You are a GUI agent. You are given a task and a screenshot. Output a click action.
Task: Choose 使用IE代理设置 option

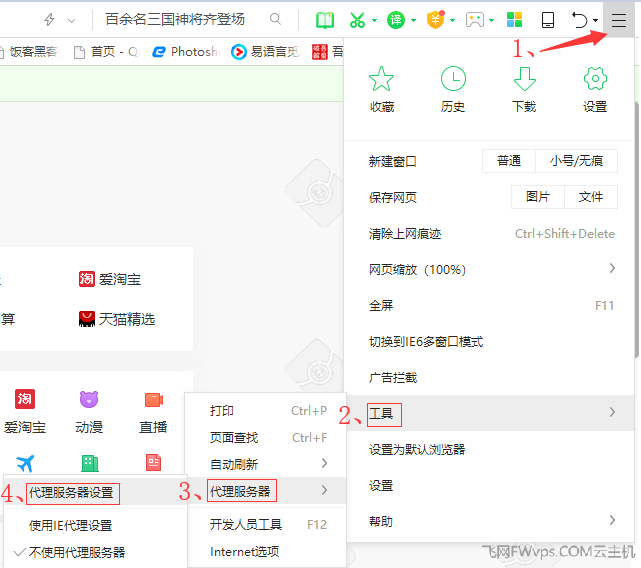coord(95,525)
